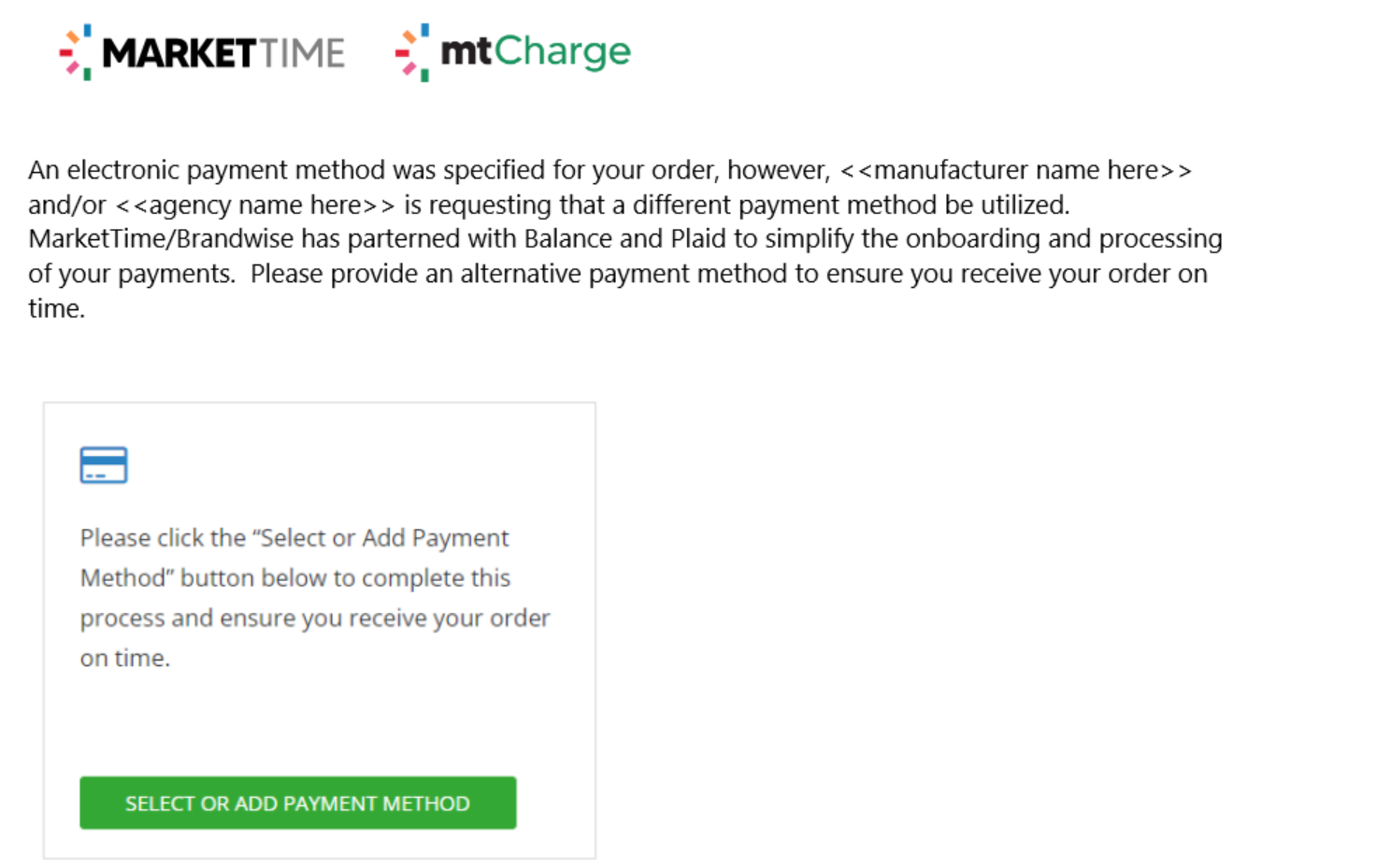This screenshot has height=868, width=1391.
Task: Click the thin "TIME" part of the logo
Action: [302, 53]
